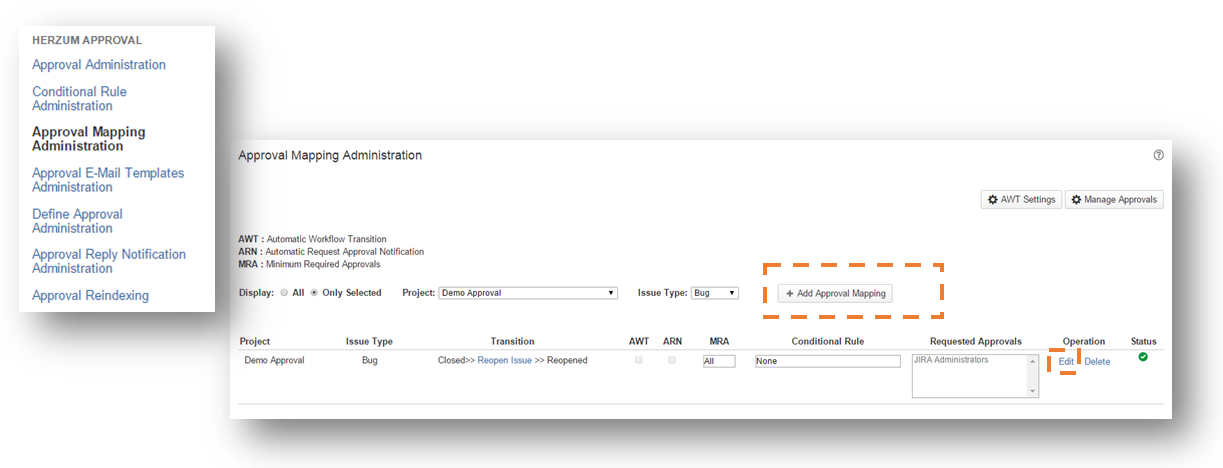Viewport: 1223px width, 468px height.
Task: Click the Conditional Rule input field
Action: click(x=828, y=361)
